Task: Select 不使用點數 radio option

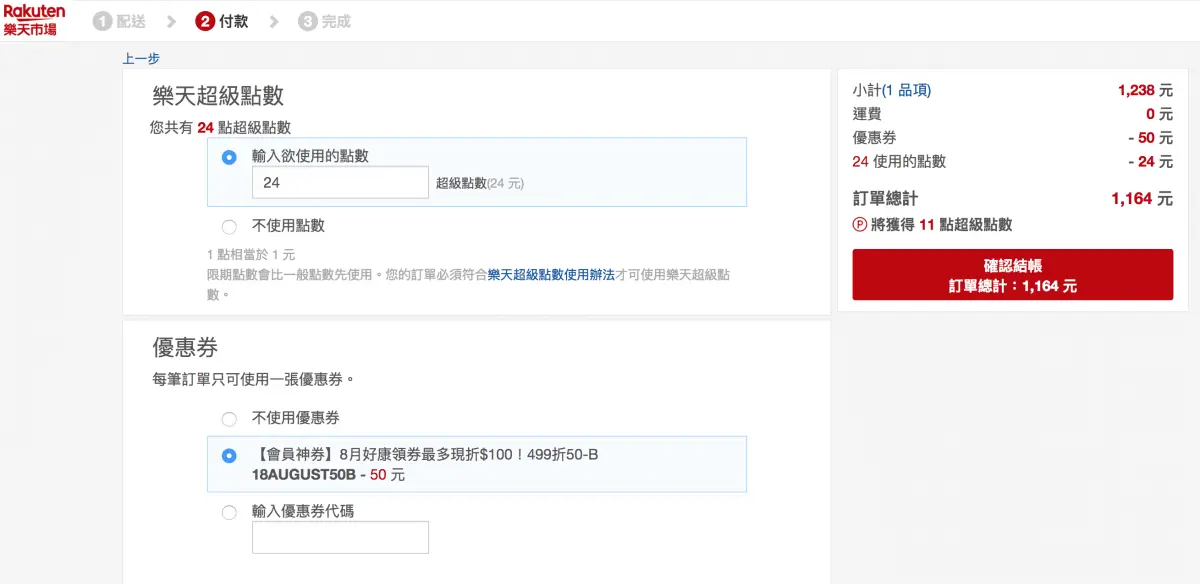Action: [x=230, y=226]
